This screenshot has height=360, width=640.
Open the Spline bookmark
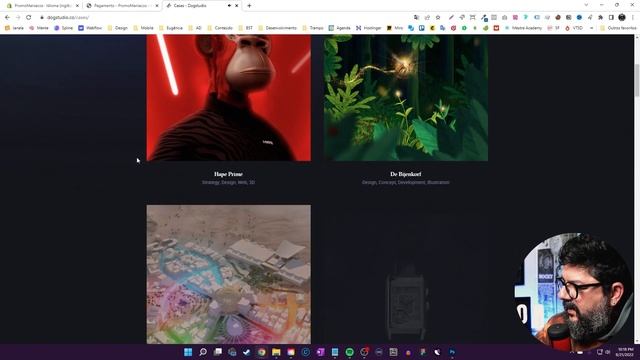pyautogui.click(x=63, y=28)
